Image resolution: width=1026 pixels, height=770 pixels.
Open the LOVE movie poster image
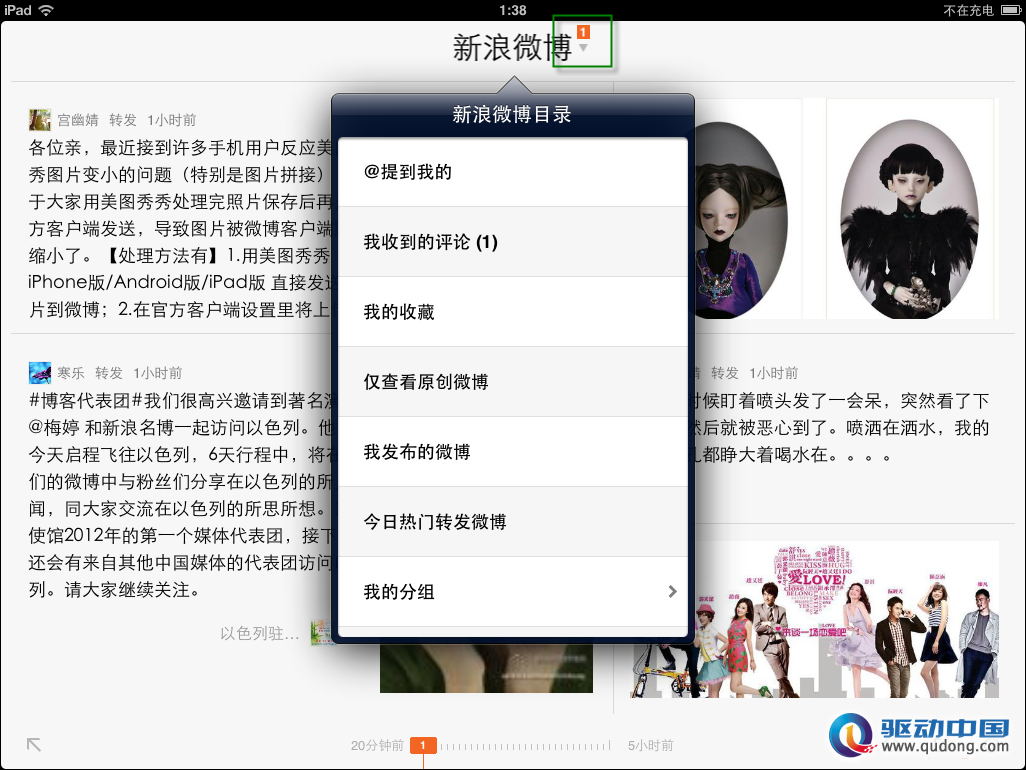click(815, 619)
